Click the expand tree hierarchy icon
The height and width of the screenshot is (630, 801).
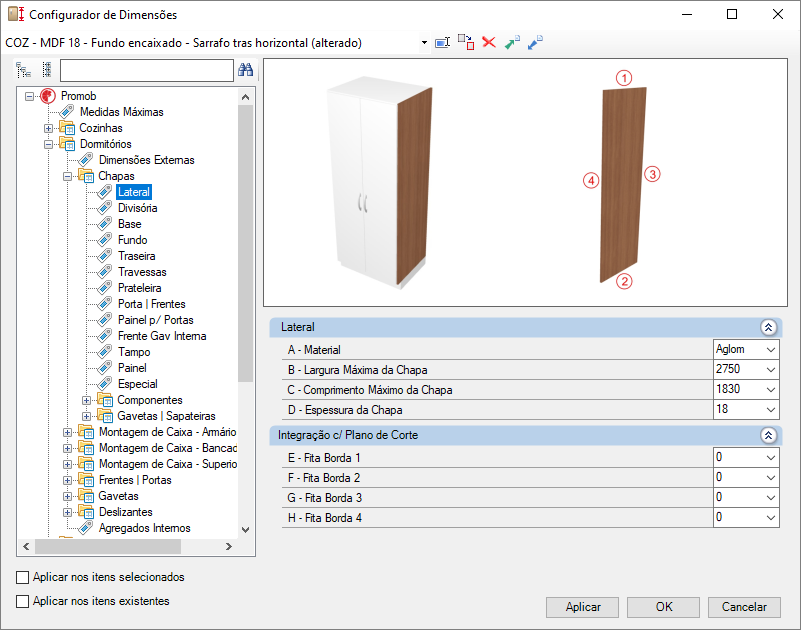[23, 70]
